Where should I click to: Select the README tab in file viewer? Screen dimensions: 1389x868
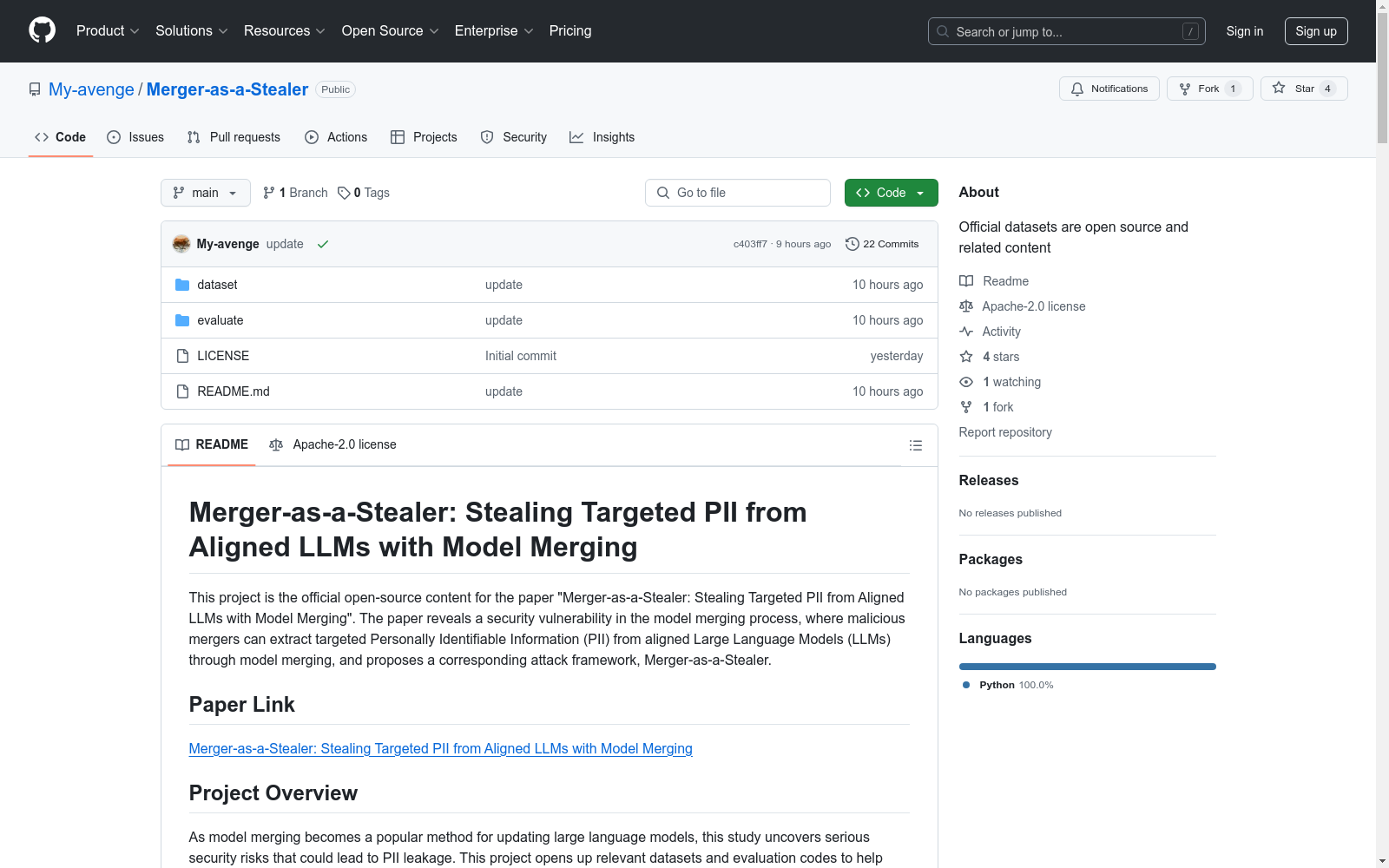point(212,444)
